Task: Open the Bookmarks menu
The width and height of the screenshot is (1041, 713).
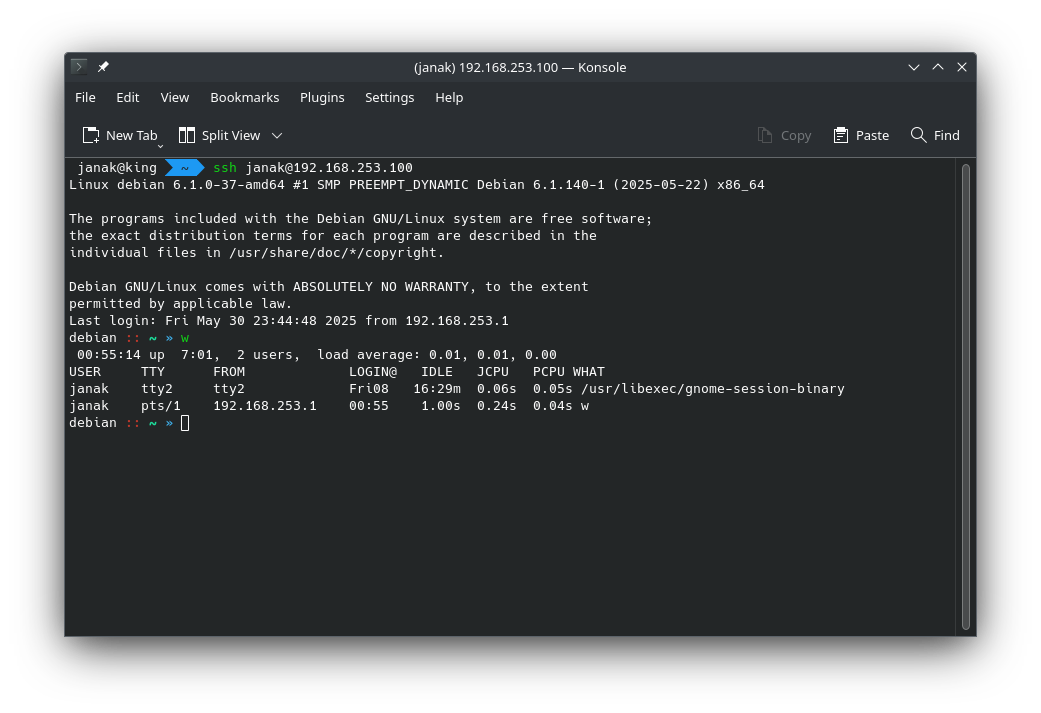Action: coord(244,97)
